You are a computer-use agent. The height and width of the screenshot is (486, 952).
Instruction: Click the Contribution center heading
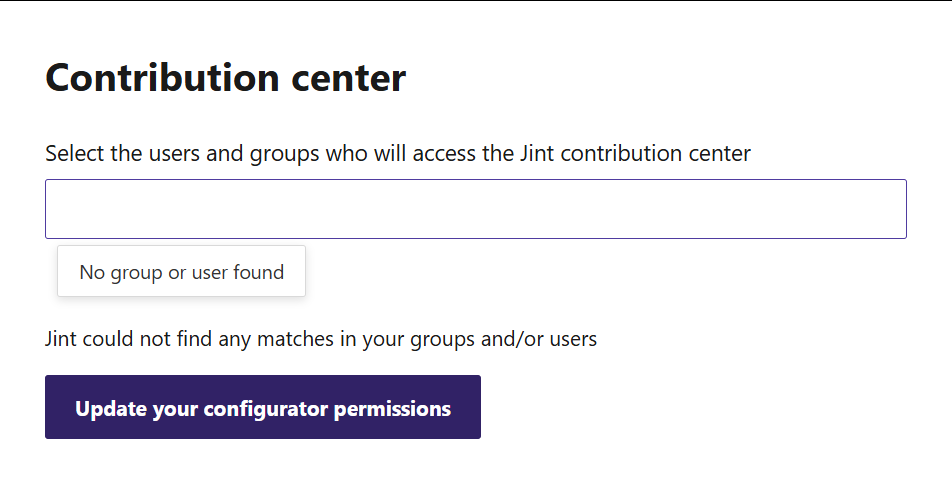pyautogui.click(x=225, y=78)
